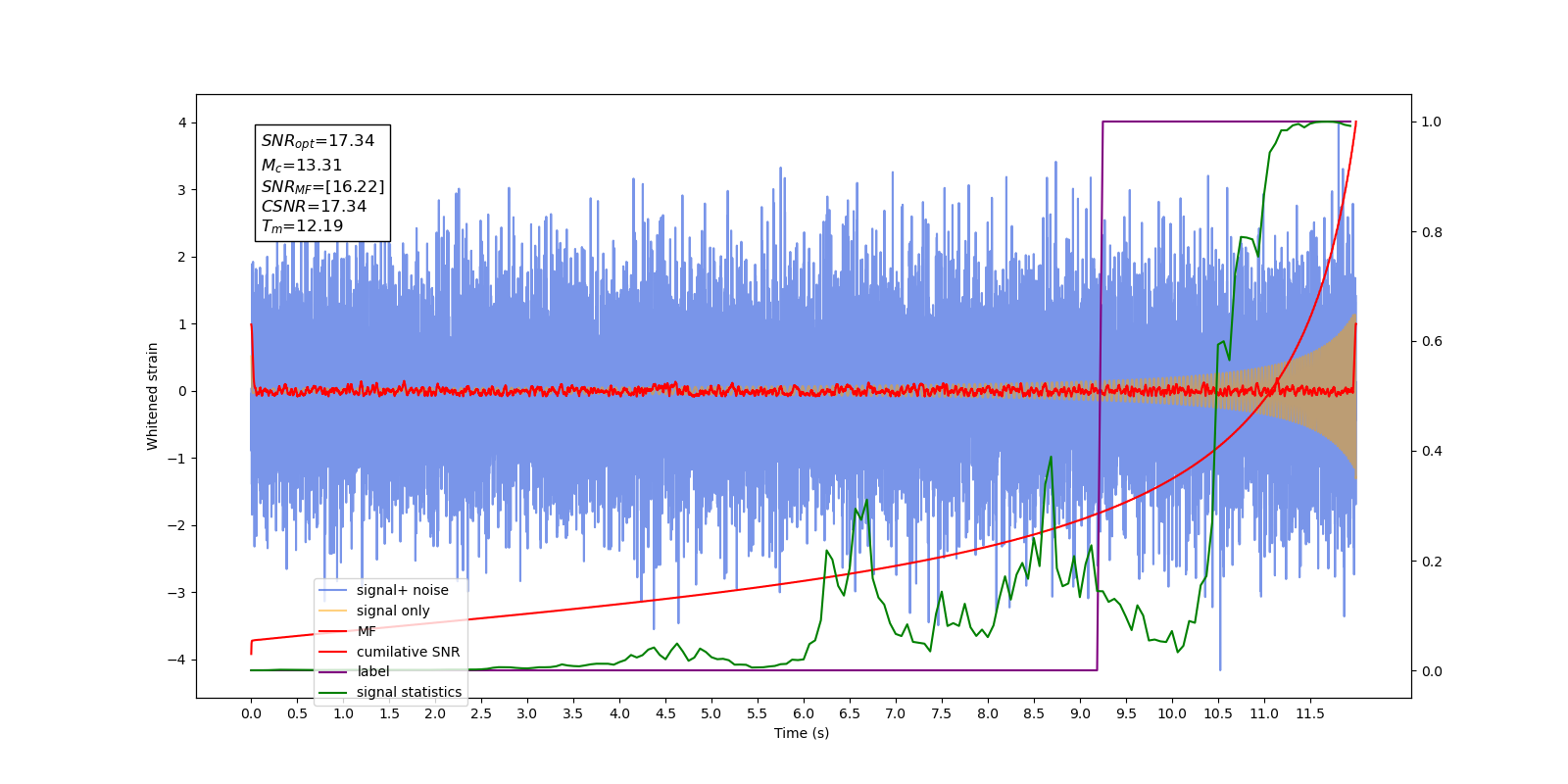
Task: Click the Tm=12.19 annotation text
Action: click(302, 225)
